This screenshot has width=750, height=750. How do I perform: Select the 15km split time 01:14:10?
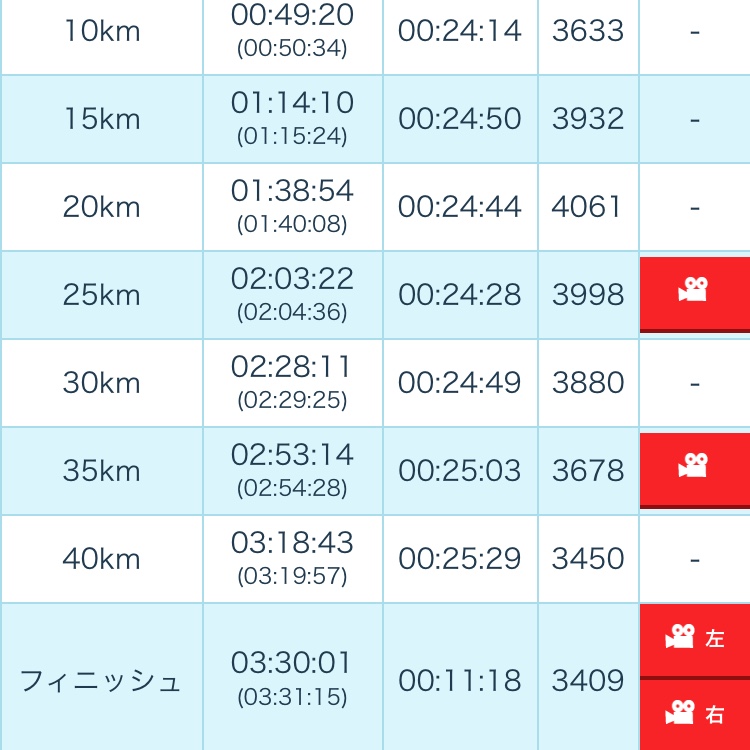pos(292,102)
